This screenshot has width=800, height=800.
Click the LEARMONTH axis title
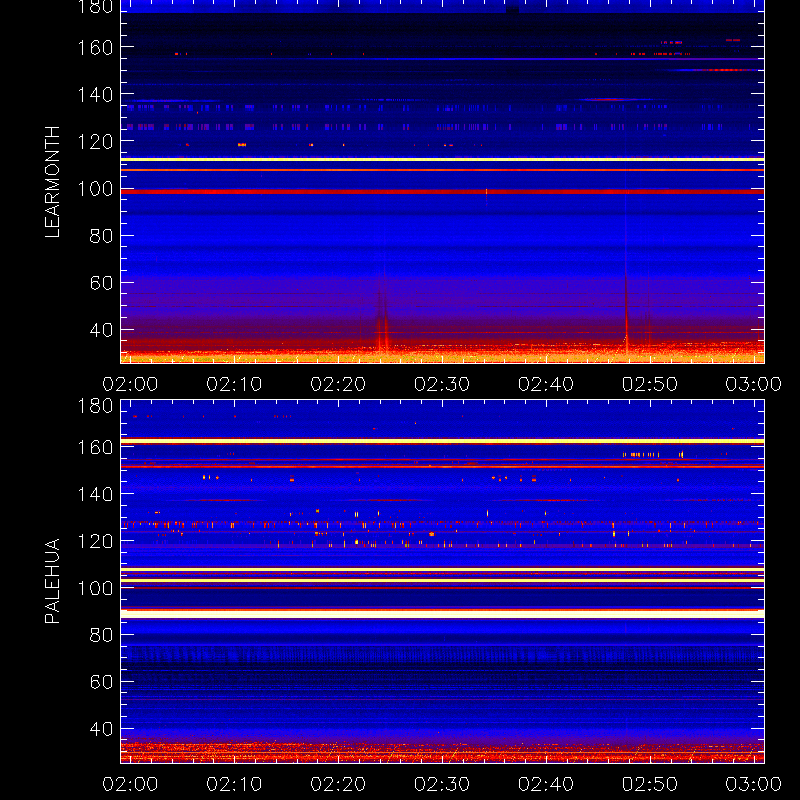tap(53, 182)
